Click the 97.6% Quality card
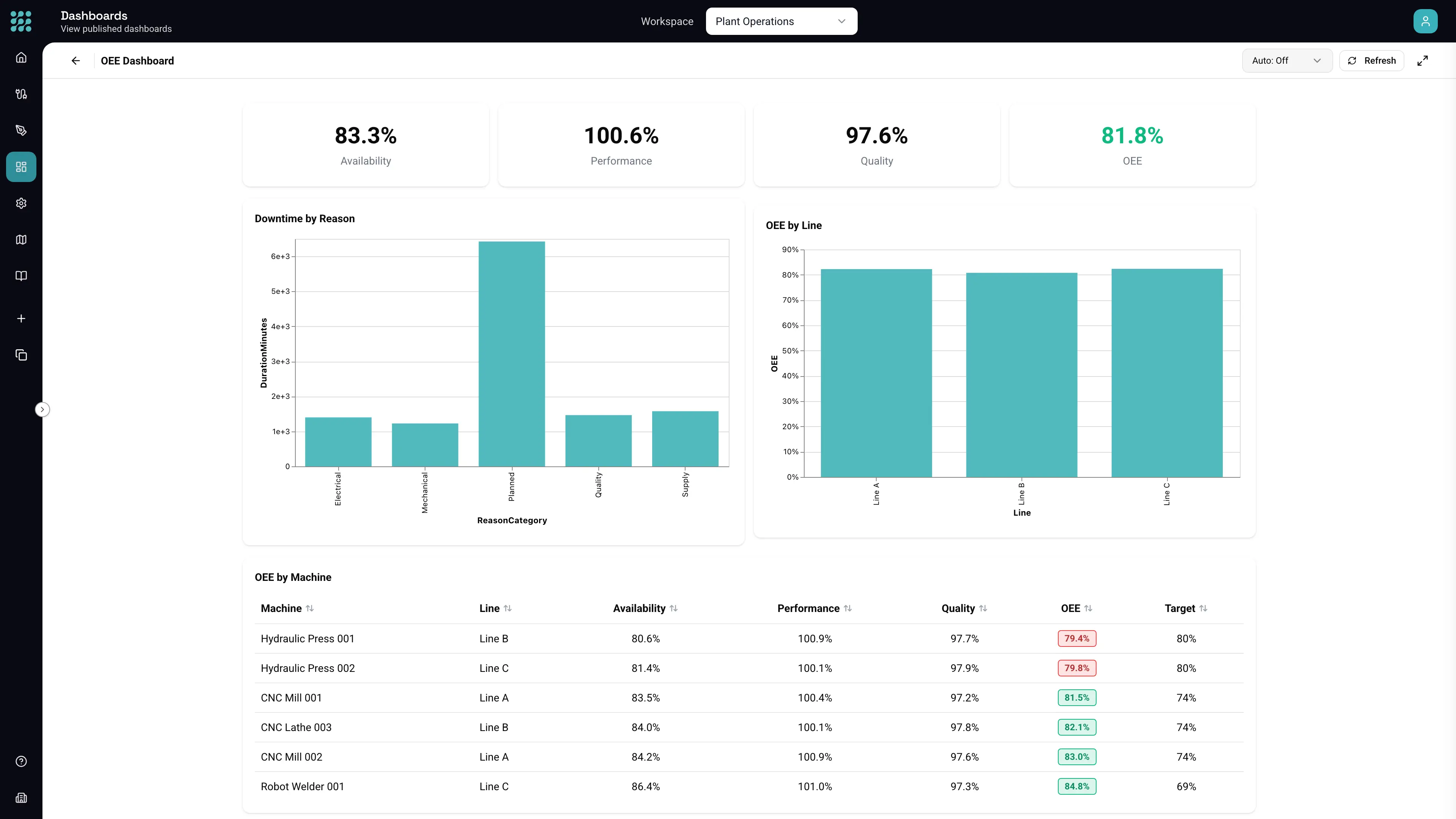1456x819 pixels. click(877, 145)
